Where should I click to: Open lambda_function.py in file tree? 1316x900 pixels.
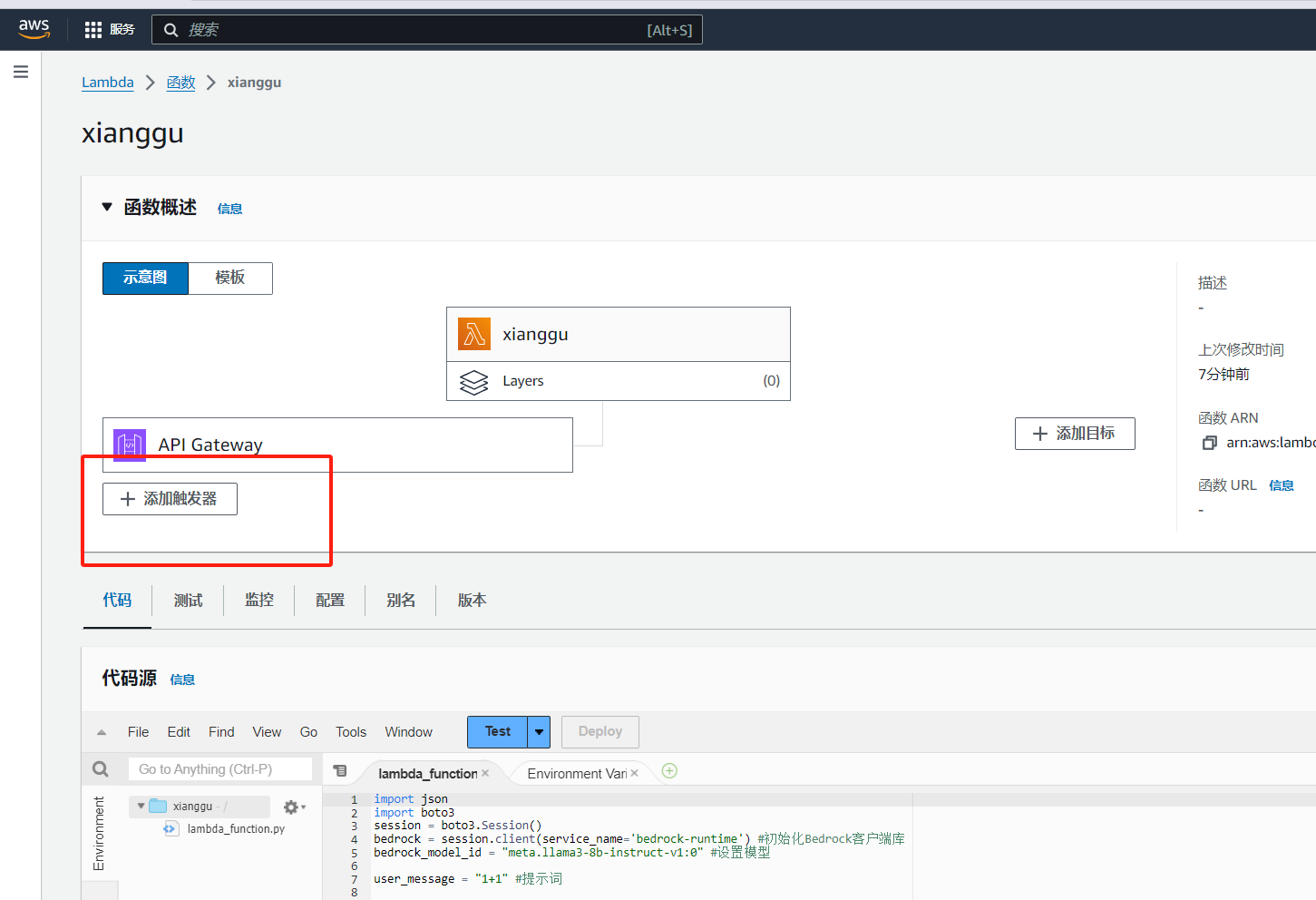point(236,828)
